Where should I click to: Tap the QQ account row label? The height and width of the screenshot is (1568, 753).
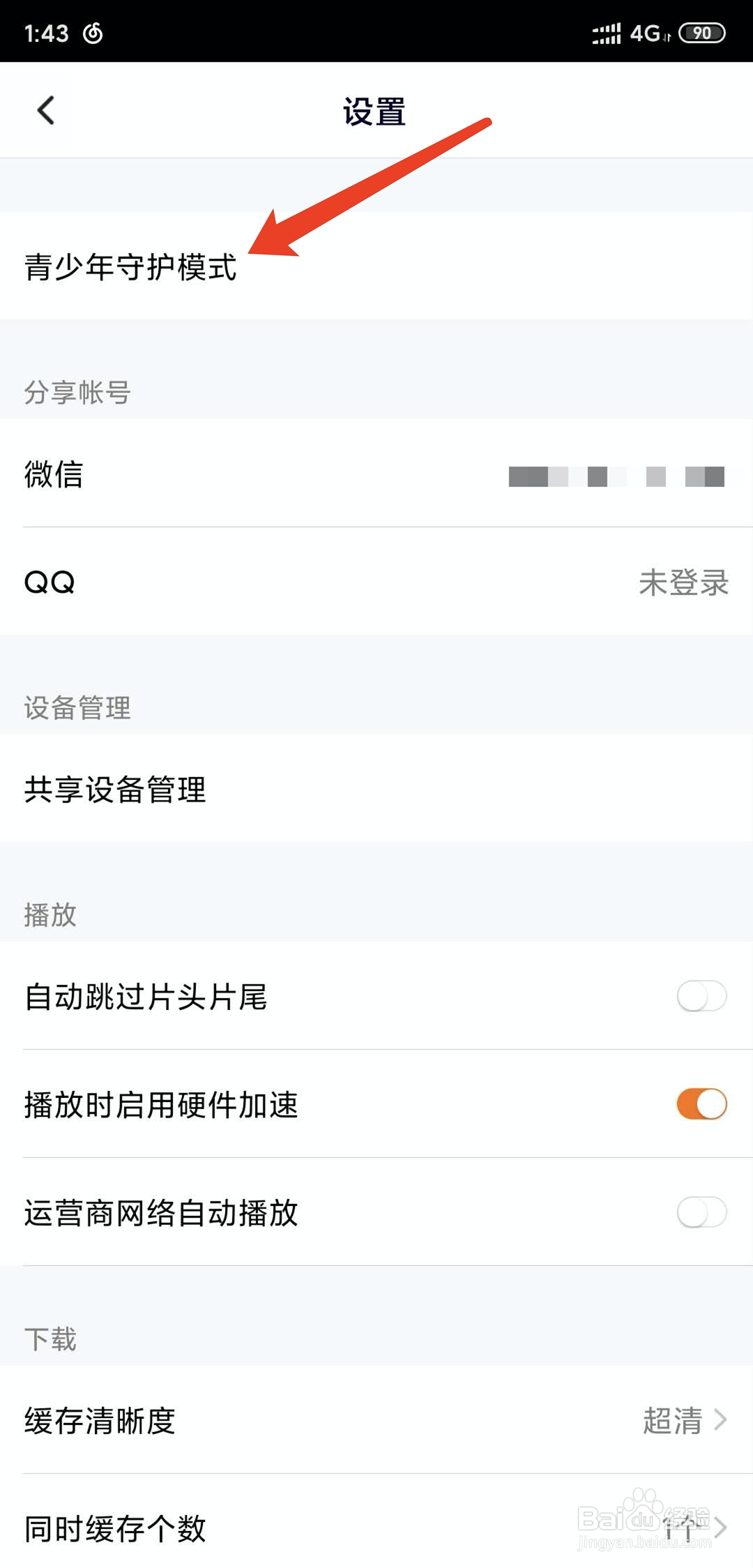pos(50,582)
